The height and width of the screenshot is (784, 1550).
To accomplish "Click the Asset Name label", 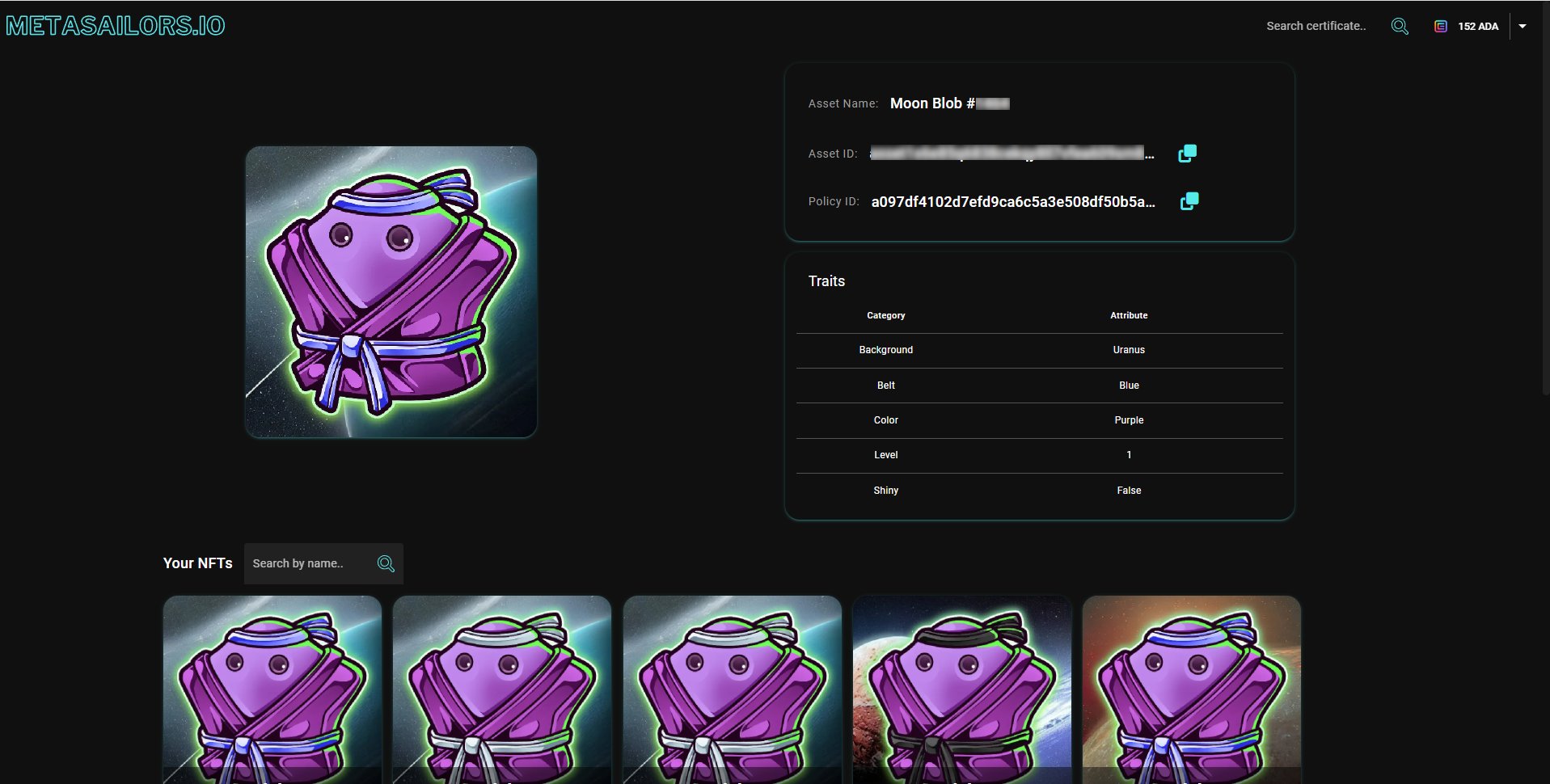I will pos(843,103).
